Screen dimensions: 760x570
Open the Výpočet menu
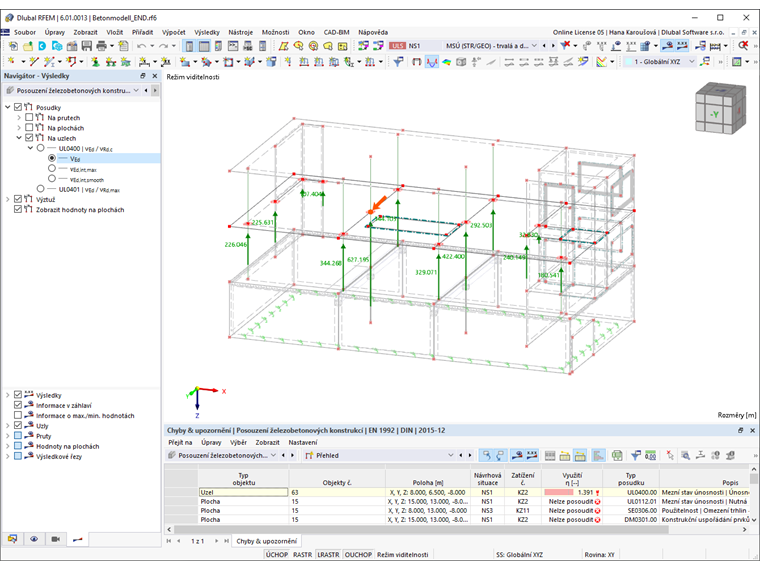(x=174, y=32)
